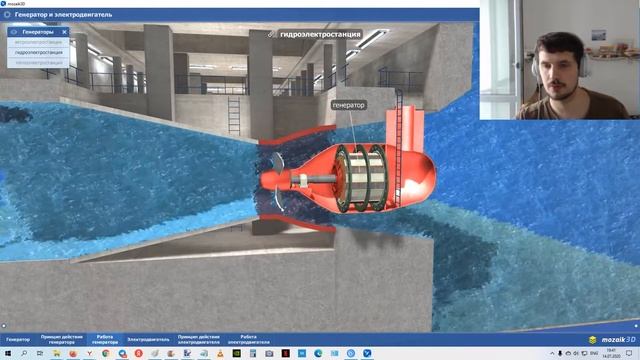This screenshot has width=640, height=360.
Task: Open the notification center icon
Action: [629, 353]
